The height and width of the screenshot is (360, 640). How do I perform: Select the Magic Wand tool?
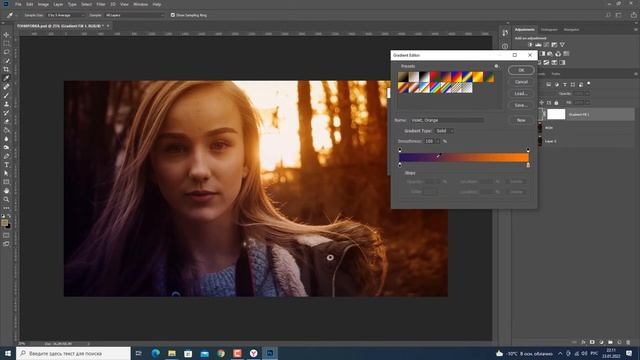pos(7,61)
